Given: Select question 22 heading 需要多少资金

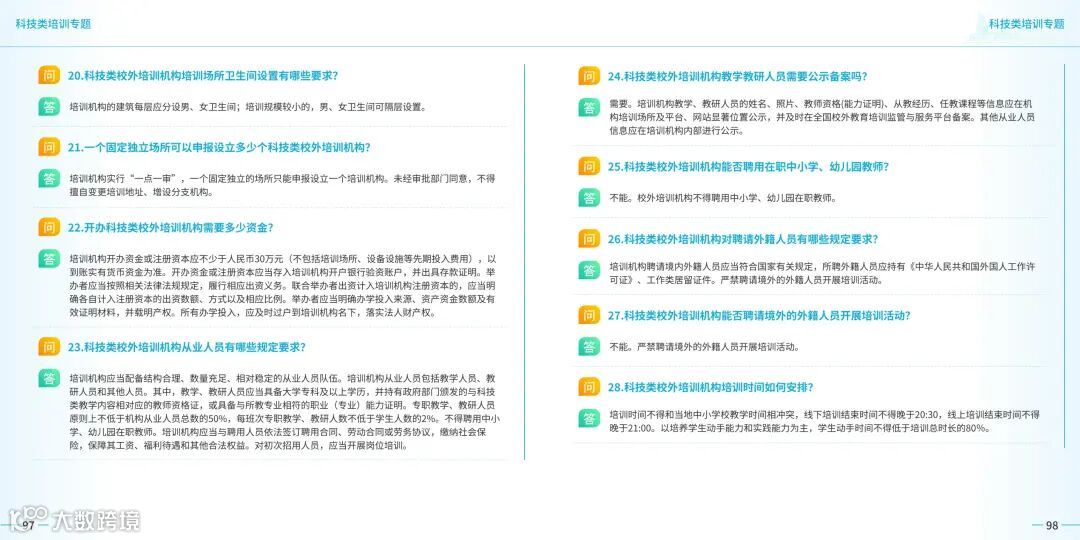Looking at the screenshot, I should [171, 227].
